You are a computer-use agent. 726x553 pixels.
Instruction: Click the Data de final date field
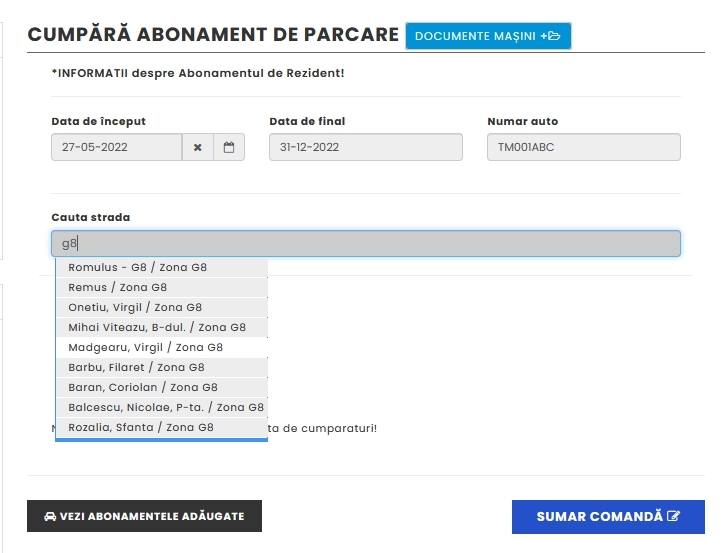[366, 147]
